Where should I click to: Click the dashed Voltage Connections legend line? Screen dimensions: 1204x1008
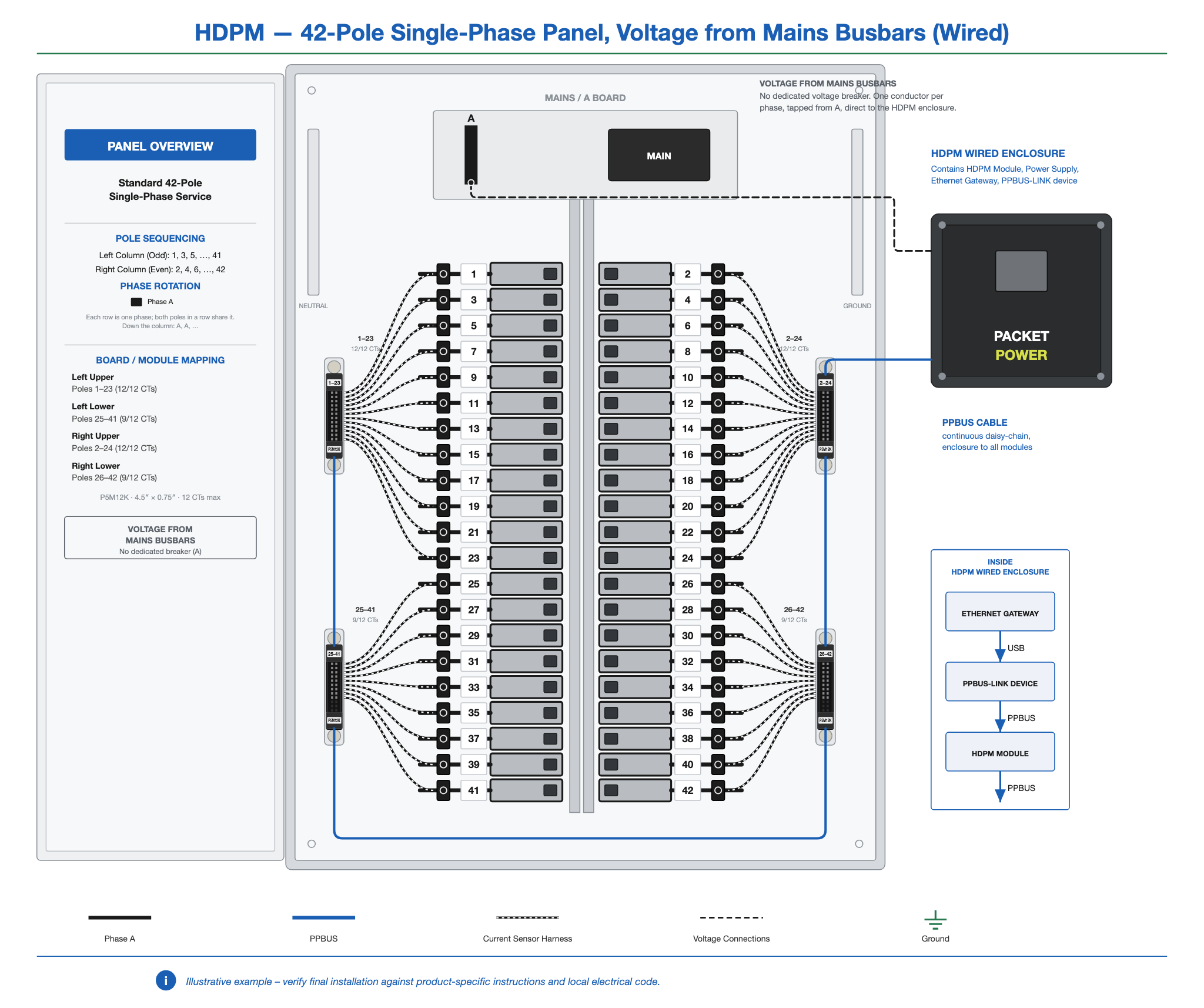click(x=731, y=917)
